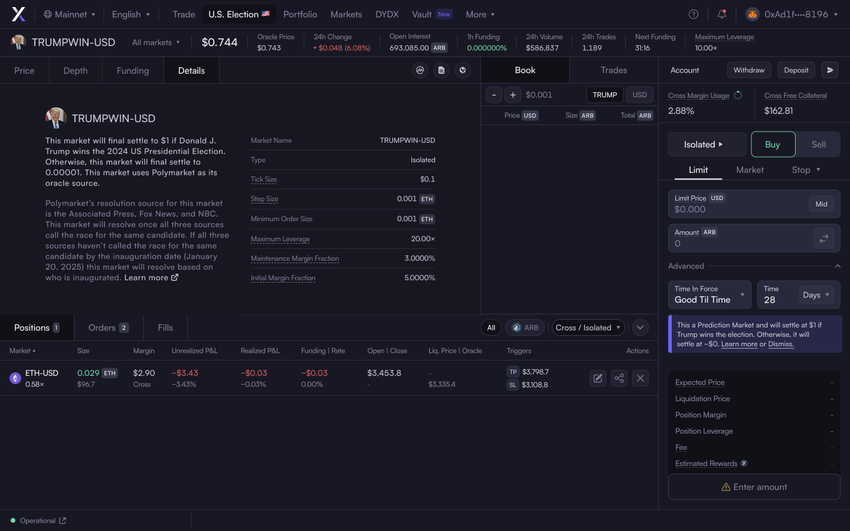
Task: Open the Vault page
Action: 432,15
